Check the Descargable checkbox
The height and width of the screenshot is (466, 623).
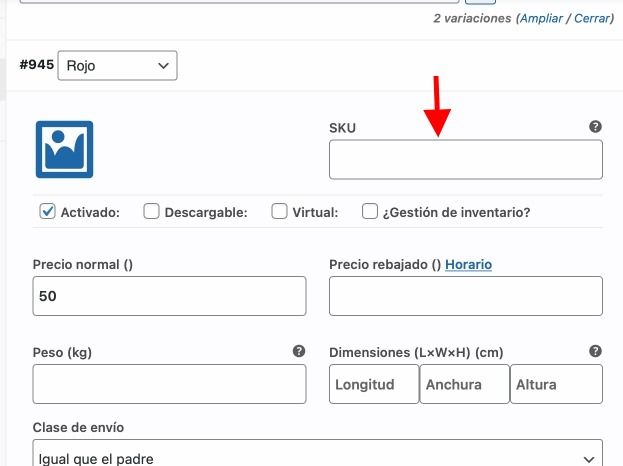pyautogui.click(x=151, y=211)
